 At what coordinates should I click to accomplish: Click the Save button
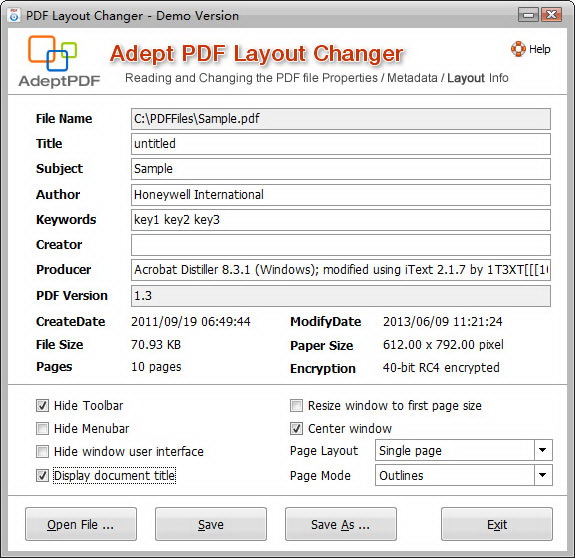211,524
